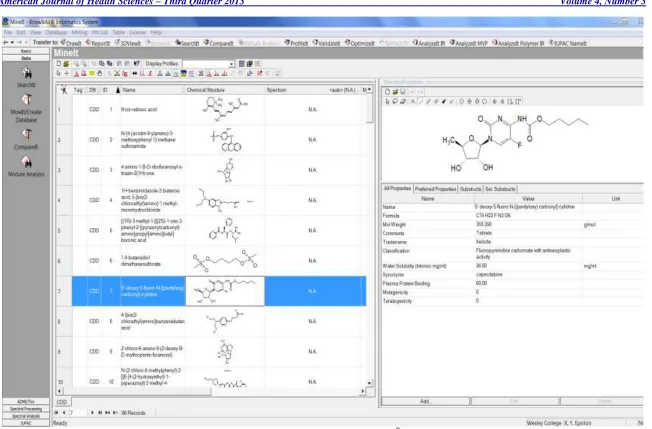The image size is (652, 429).
Task: Switch to the Sel. Substructs tab
Action: coord(500,189)
